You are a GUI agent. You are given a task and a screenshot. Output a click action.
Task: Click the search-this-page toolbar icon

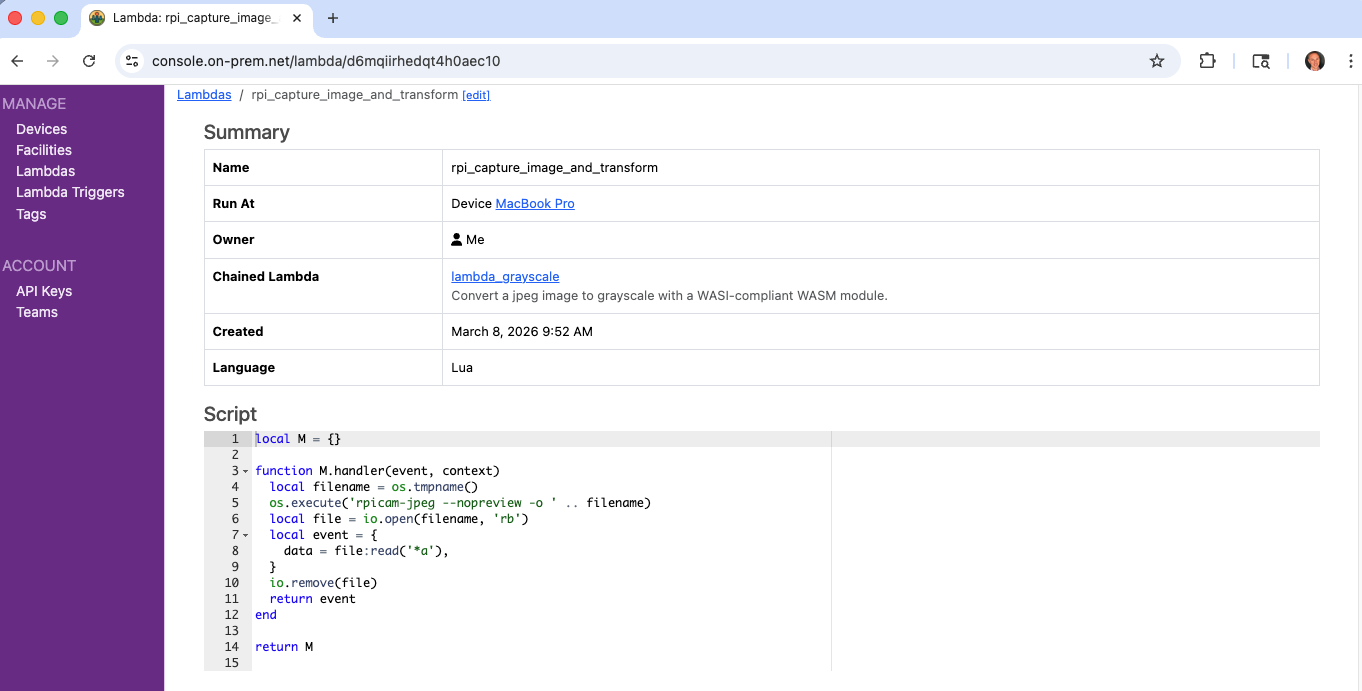(1260, 61)
